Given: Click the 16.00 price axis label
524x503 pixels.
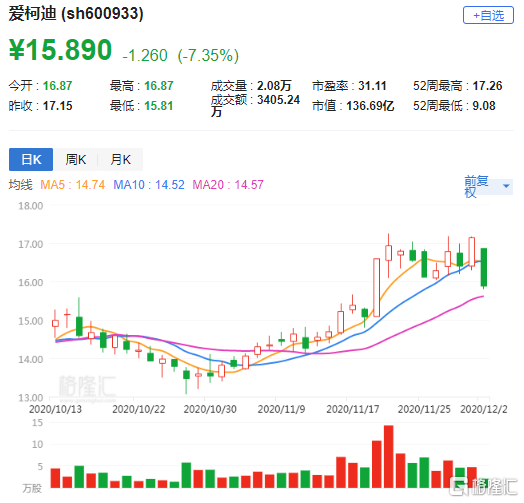Looking at the screenshot, I should click(30, 282).
